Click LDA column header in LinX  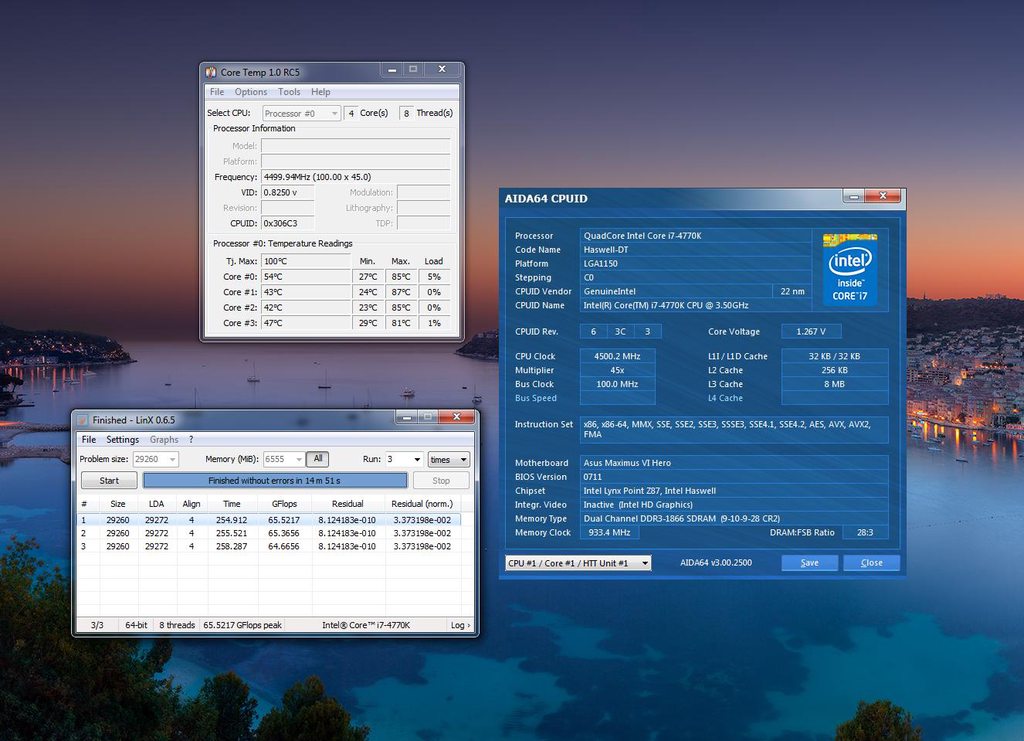click(x=157, y=504)
